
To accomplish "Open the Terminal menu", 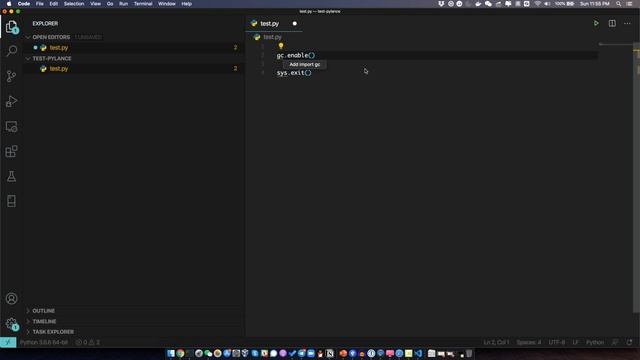I will point(143,4).
